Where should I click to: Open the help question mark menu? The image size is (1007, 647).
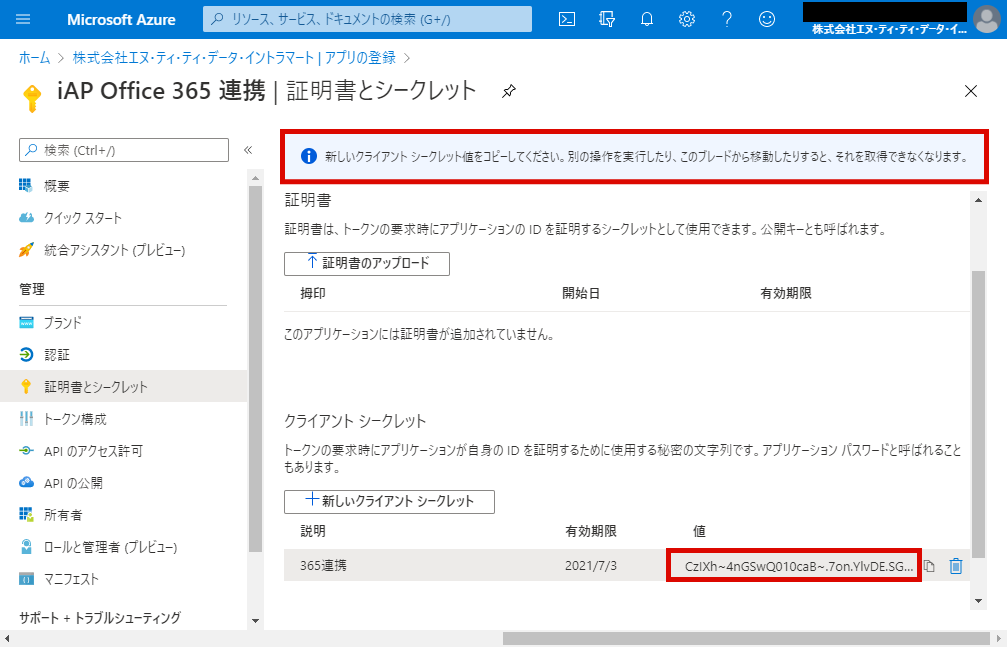[726, 19]
